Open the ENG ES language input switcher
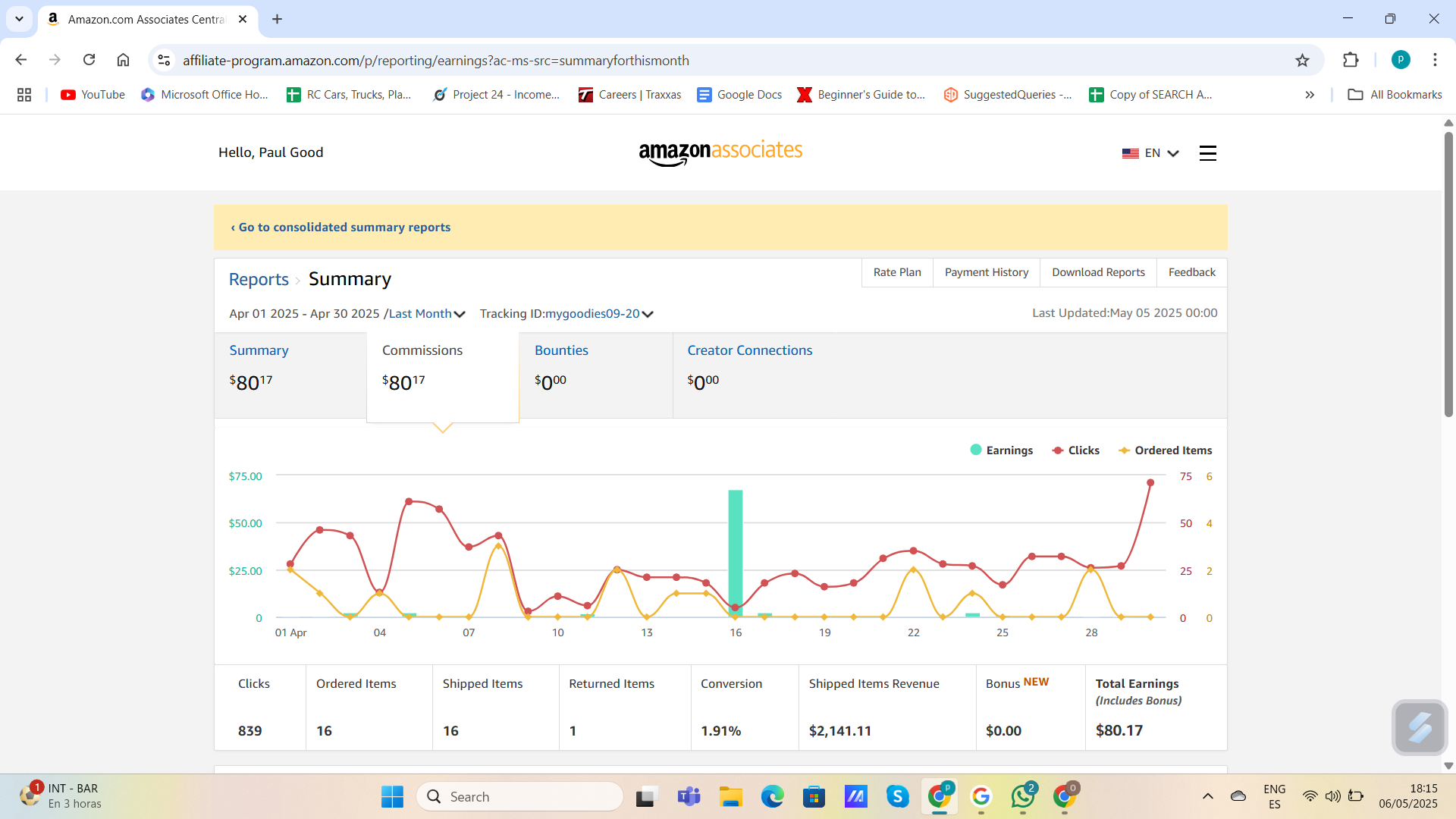 click(1274, 796)
